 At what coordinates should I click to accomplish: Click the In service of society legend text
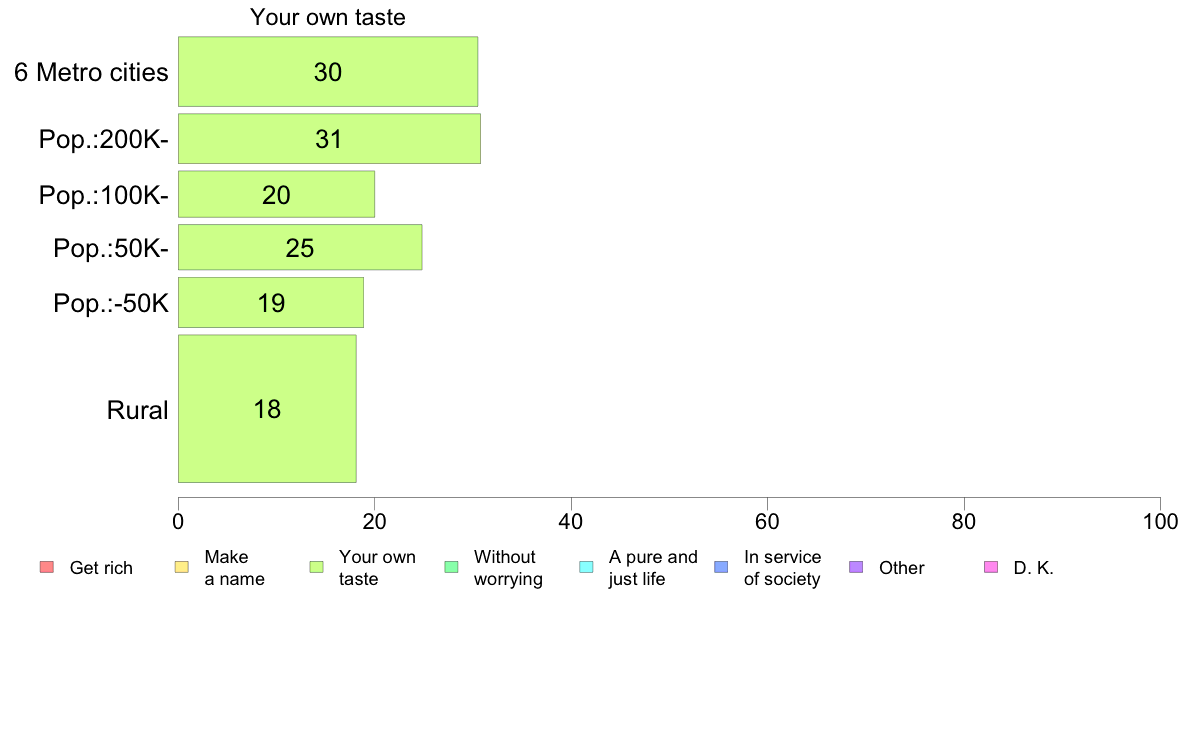783,568
